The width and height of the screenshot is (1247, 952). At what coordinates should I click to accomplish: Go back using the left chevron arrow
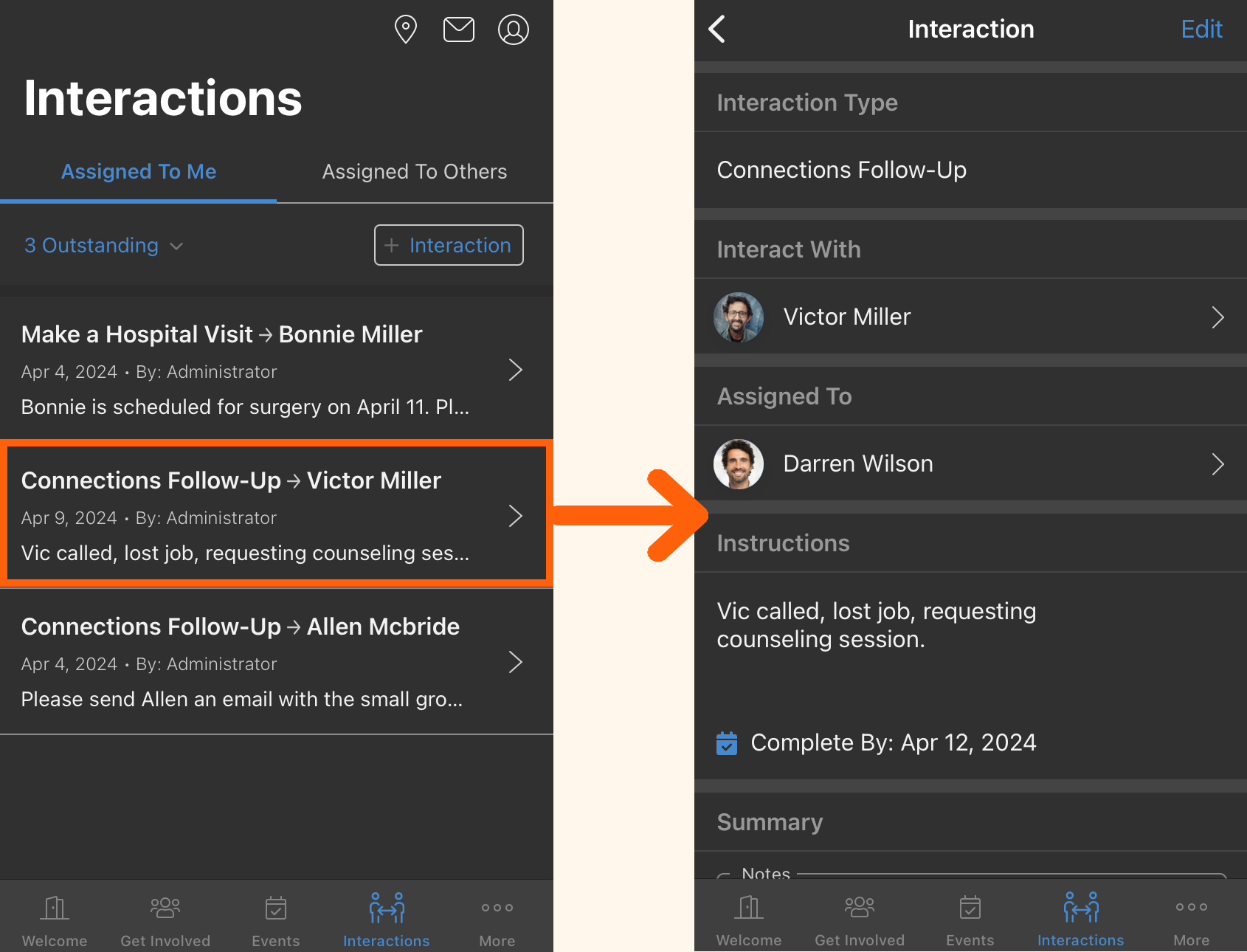pyautogui.click(x=717, y=30)
